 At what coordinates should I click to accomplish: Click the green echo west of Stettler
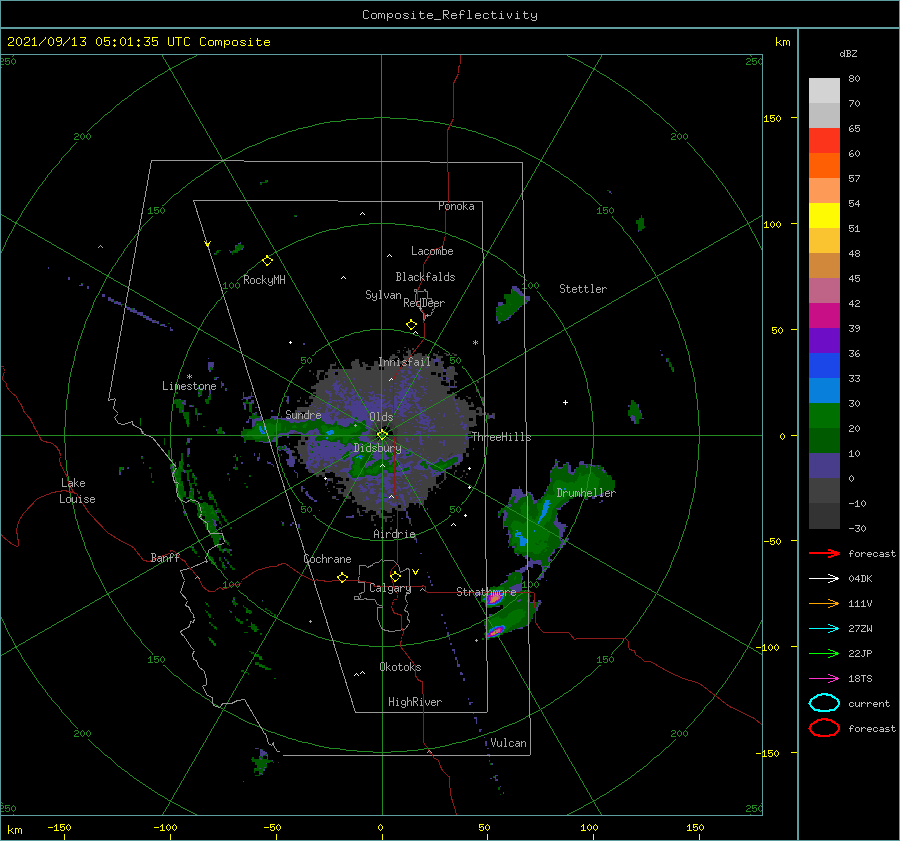(510, 304)
